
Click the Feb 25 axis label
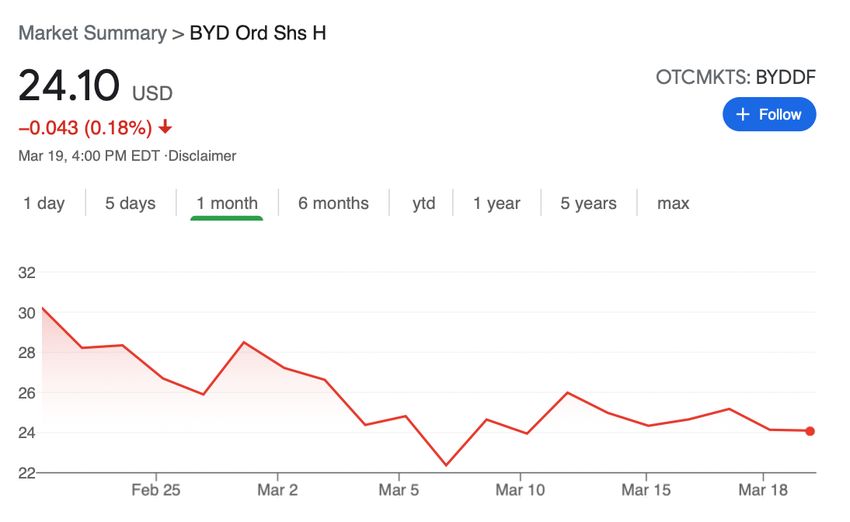click(156, 490)
